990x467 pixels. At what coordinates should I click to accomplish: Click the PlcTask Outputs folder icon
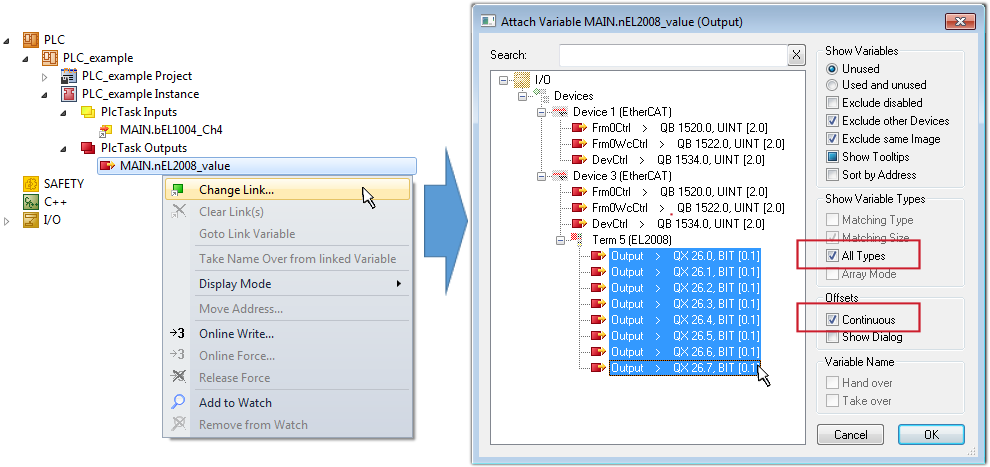[x=88, y=148]
